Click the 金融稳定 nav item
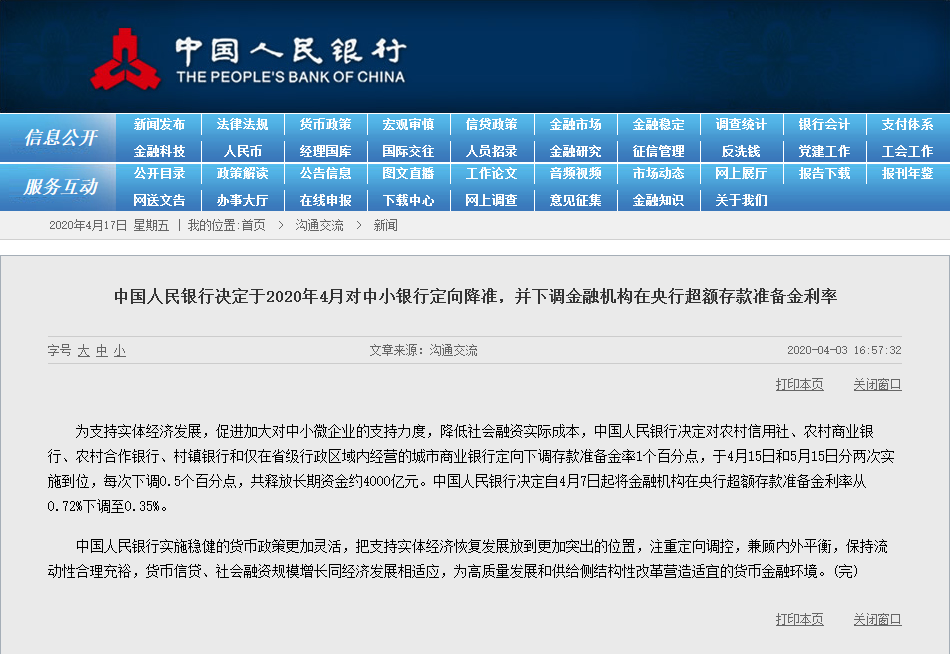950x654 pixels. click(x=659, y=124)
